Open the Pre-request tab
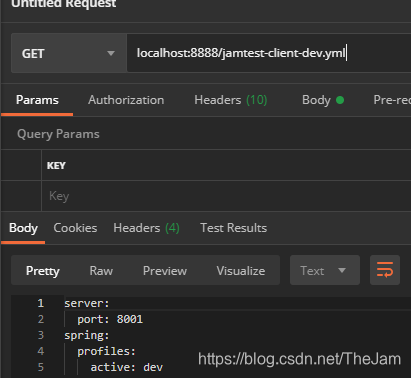Image resolution: width=411 pixels, height=378 pixels. click(x=392, y=100)
